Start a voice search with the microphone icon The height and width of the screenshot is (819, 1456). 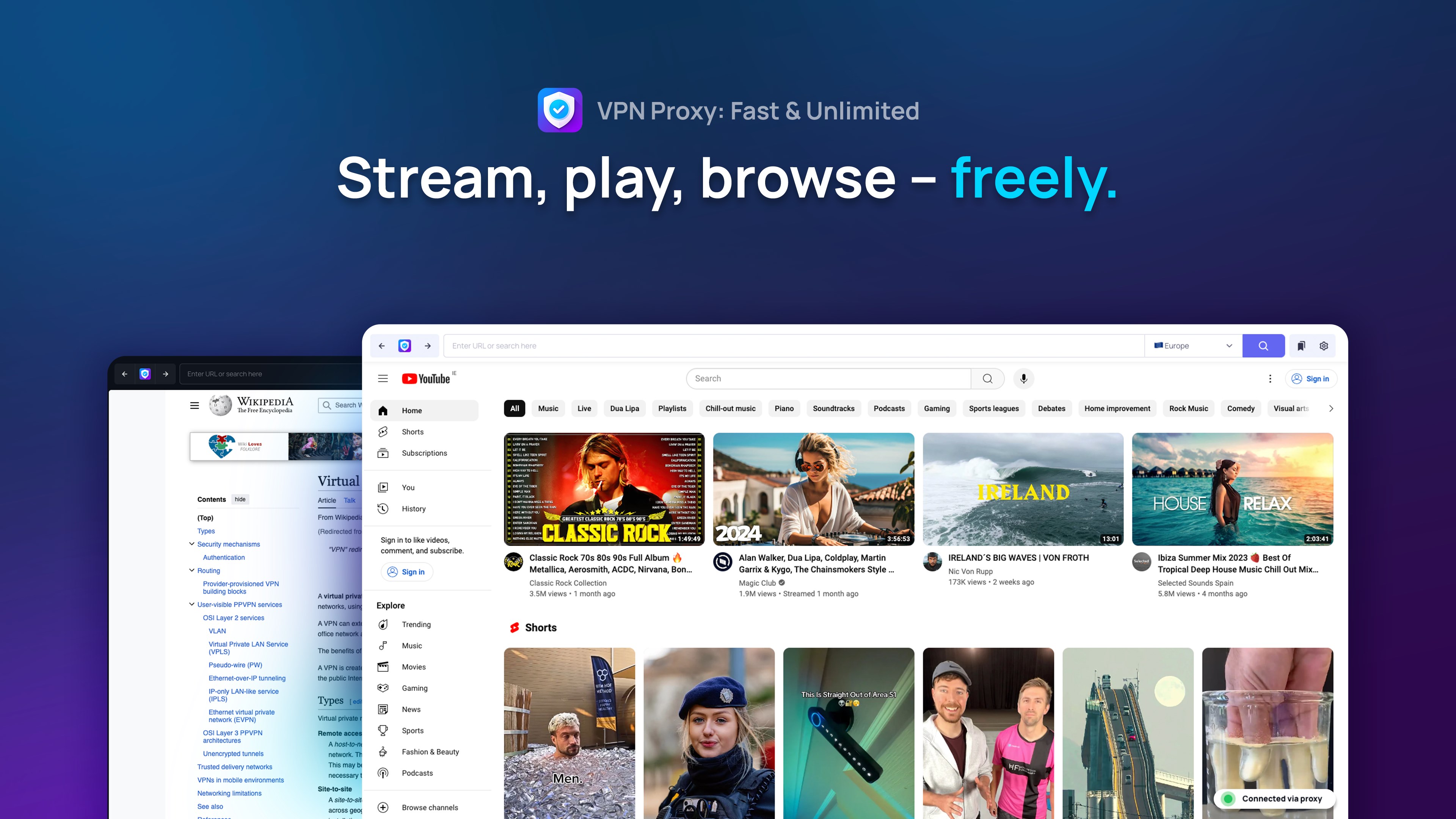(1023, 379)
